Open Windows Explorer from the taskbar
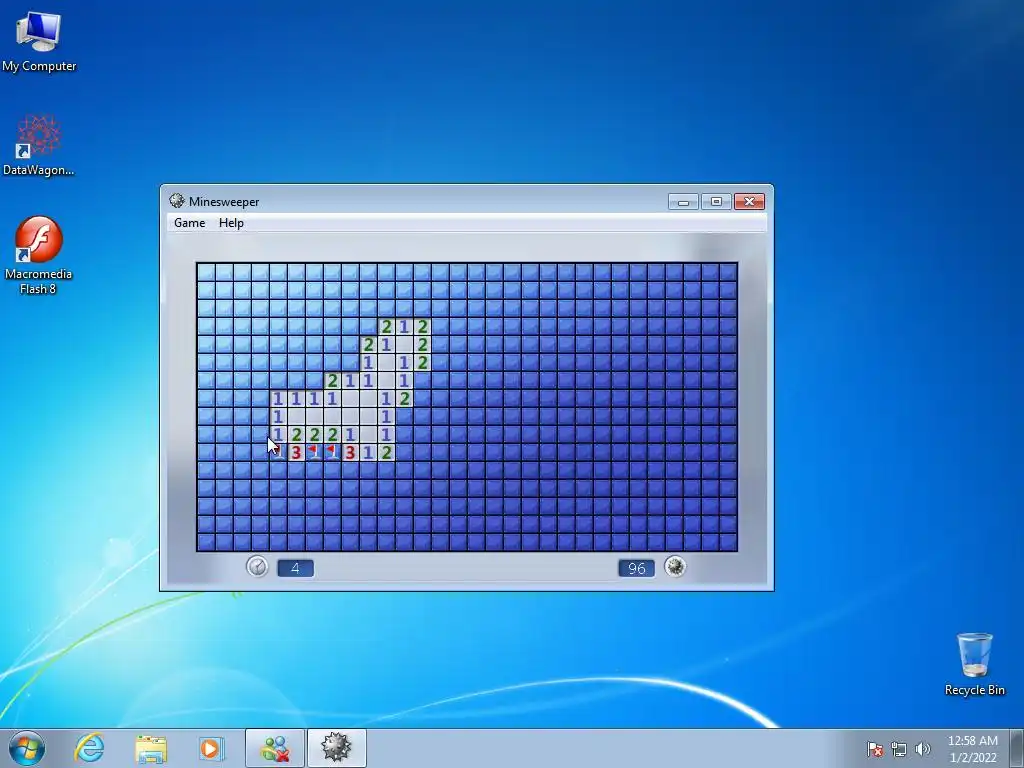 pyautogui.click(x=151, y=748)
